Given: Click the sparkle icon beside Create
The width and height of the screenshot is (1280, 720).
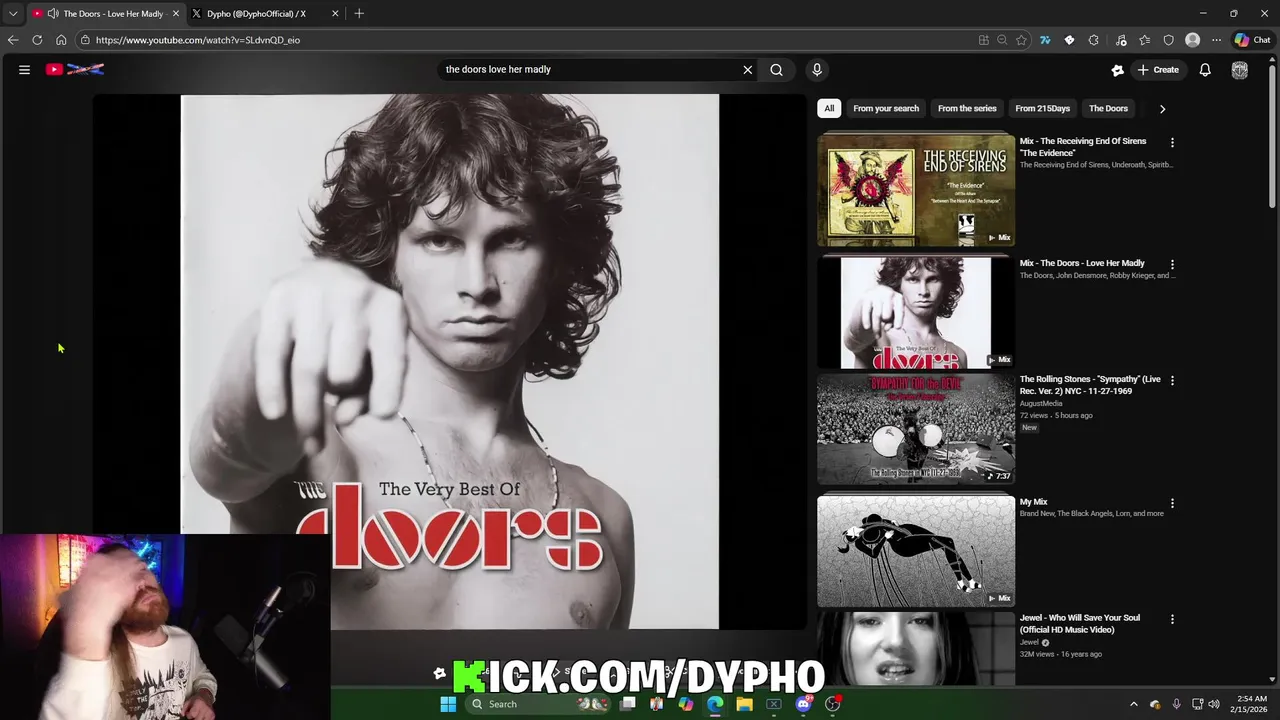Looking at the screenshot, I should click(x=1117, y=70).
